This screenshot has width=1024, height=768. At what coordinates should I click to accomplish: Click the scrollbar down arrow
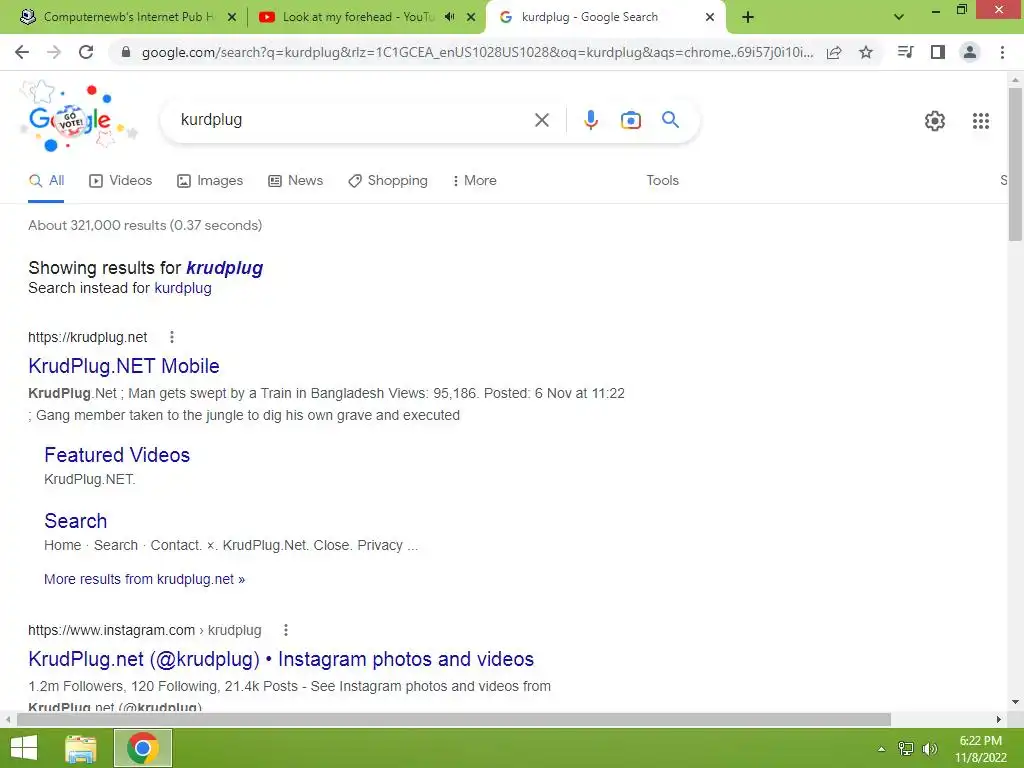tap(1015, 703)
